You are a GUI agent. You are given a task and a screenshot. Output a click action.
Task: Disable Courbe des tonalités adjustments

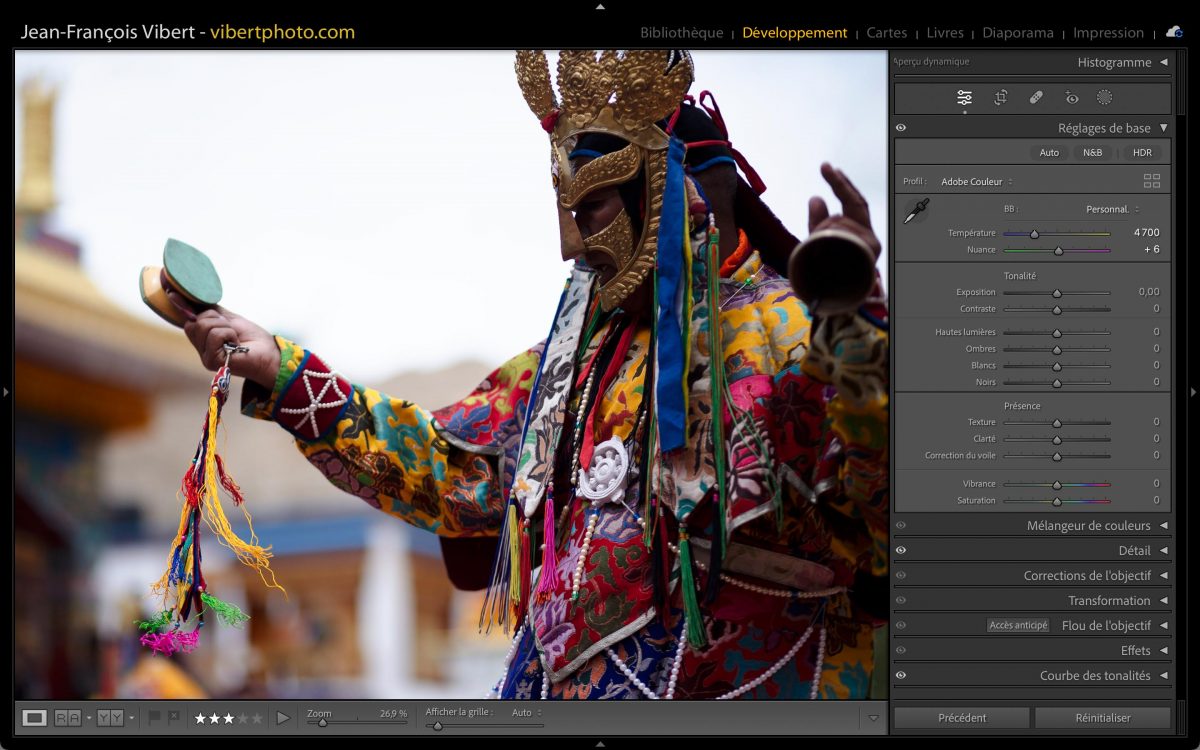[901, 675]
